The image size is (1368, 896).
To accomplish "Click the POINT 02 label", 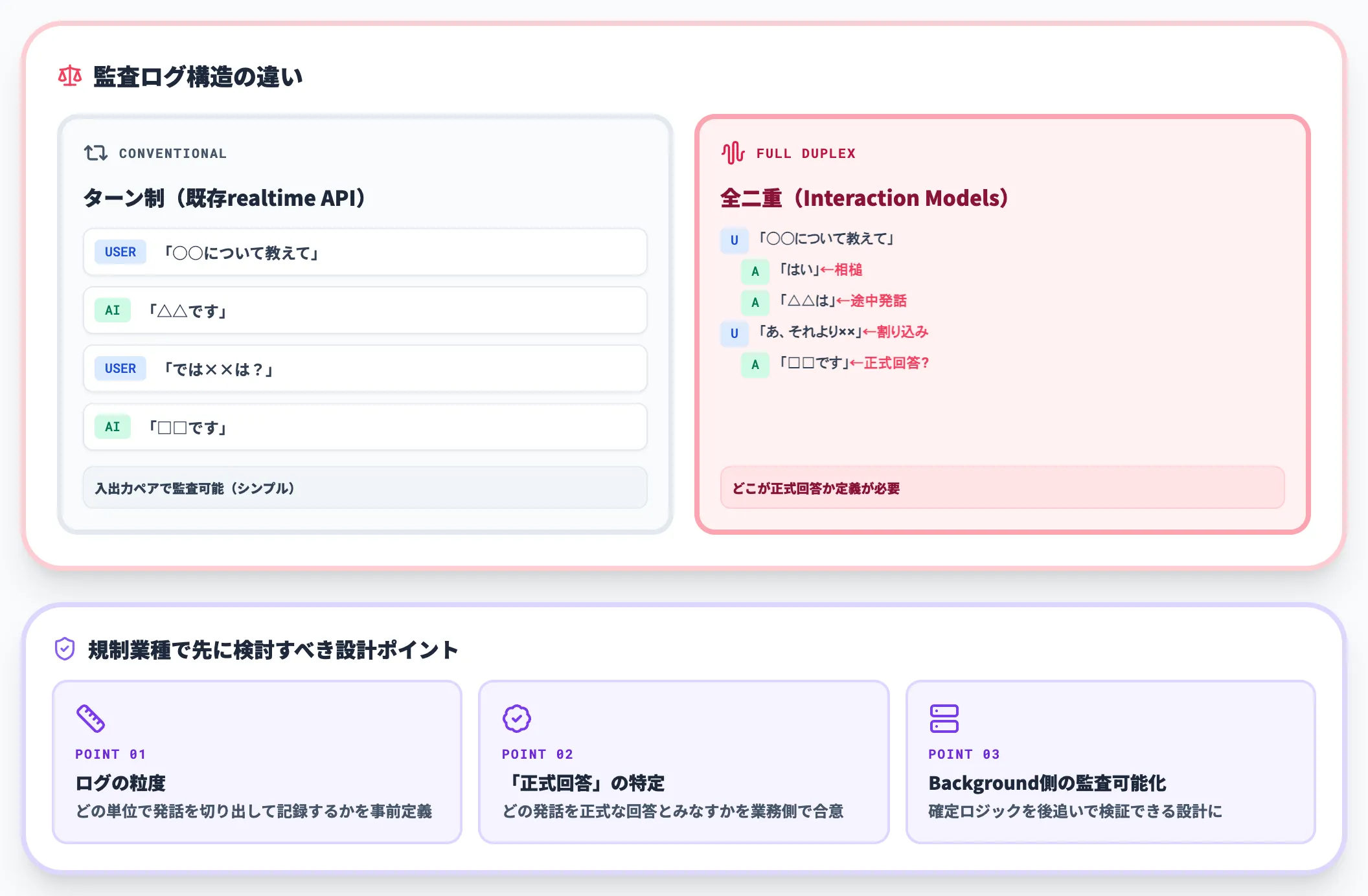I will pos(538,754).
